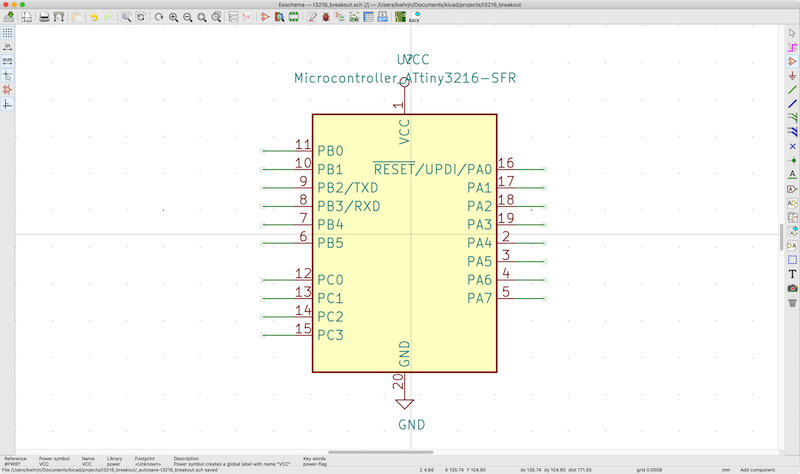Paste from clipboard icon
This screenshot has width=800, height=474.
pos(77,17)
